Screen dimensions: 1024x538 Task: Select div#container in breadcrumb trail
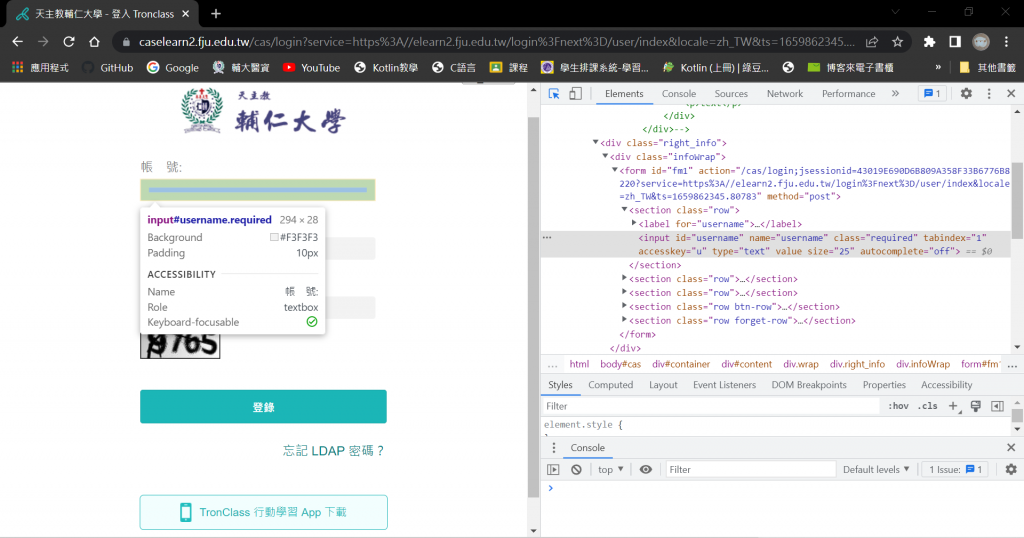tap(680, 364)
